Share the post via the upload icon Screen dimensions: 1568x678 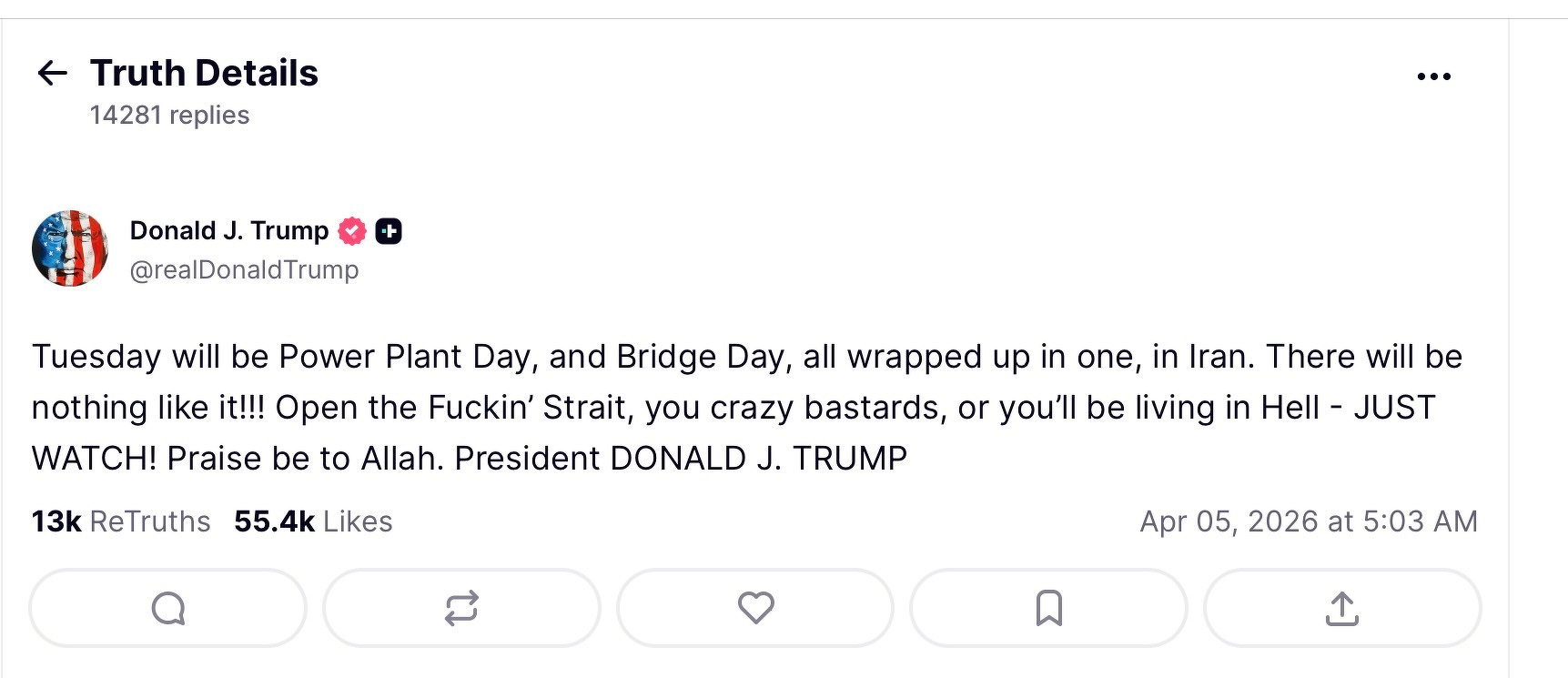1342,608
